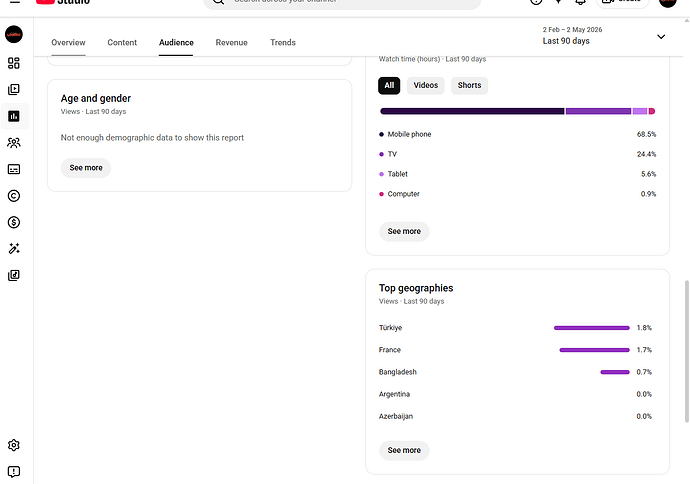Click the Top geographies heading
Image resolution: width=690 pixels, height=484 pixels.
[x=416, y=288]
